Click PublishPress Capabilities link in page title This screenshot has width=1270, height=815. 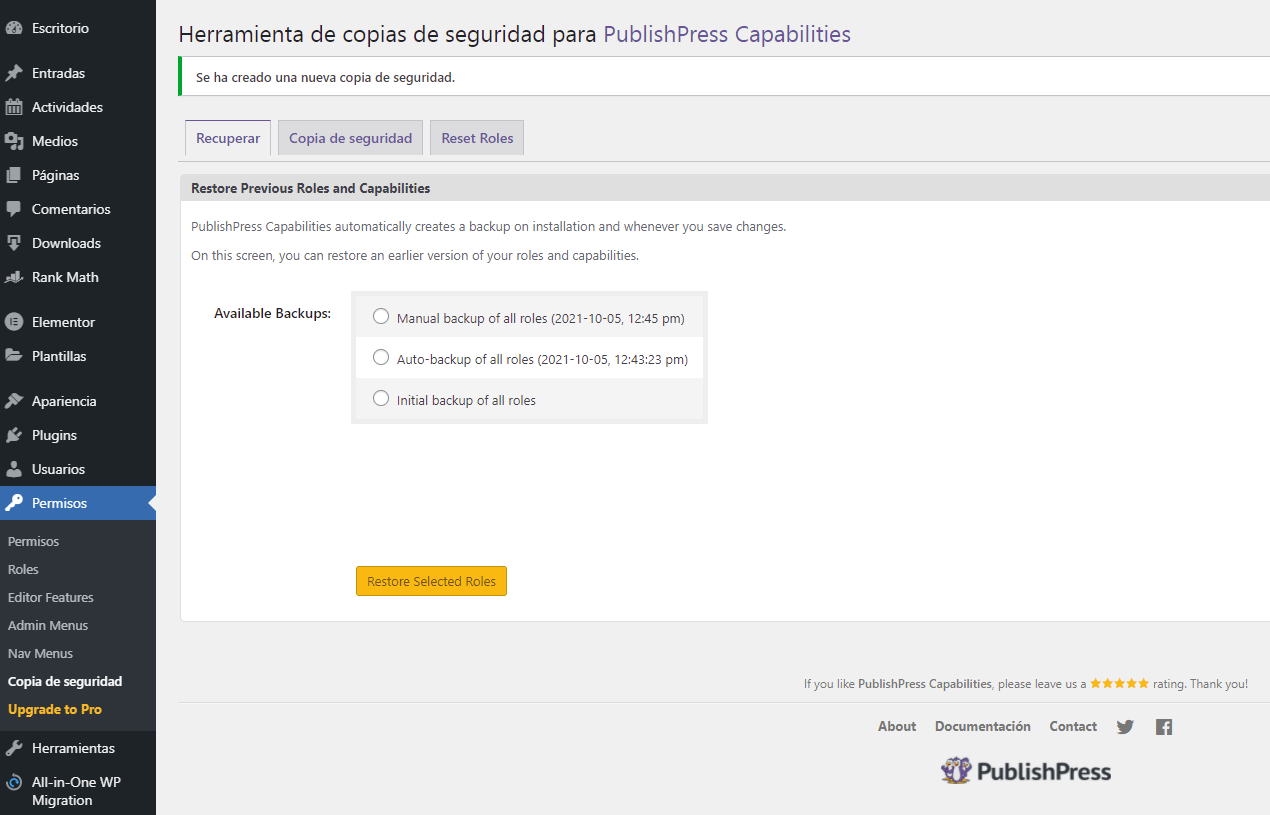coord(727,34)
